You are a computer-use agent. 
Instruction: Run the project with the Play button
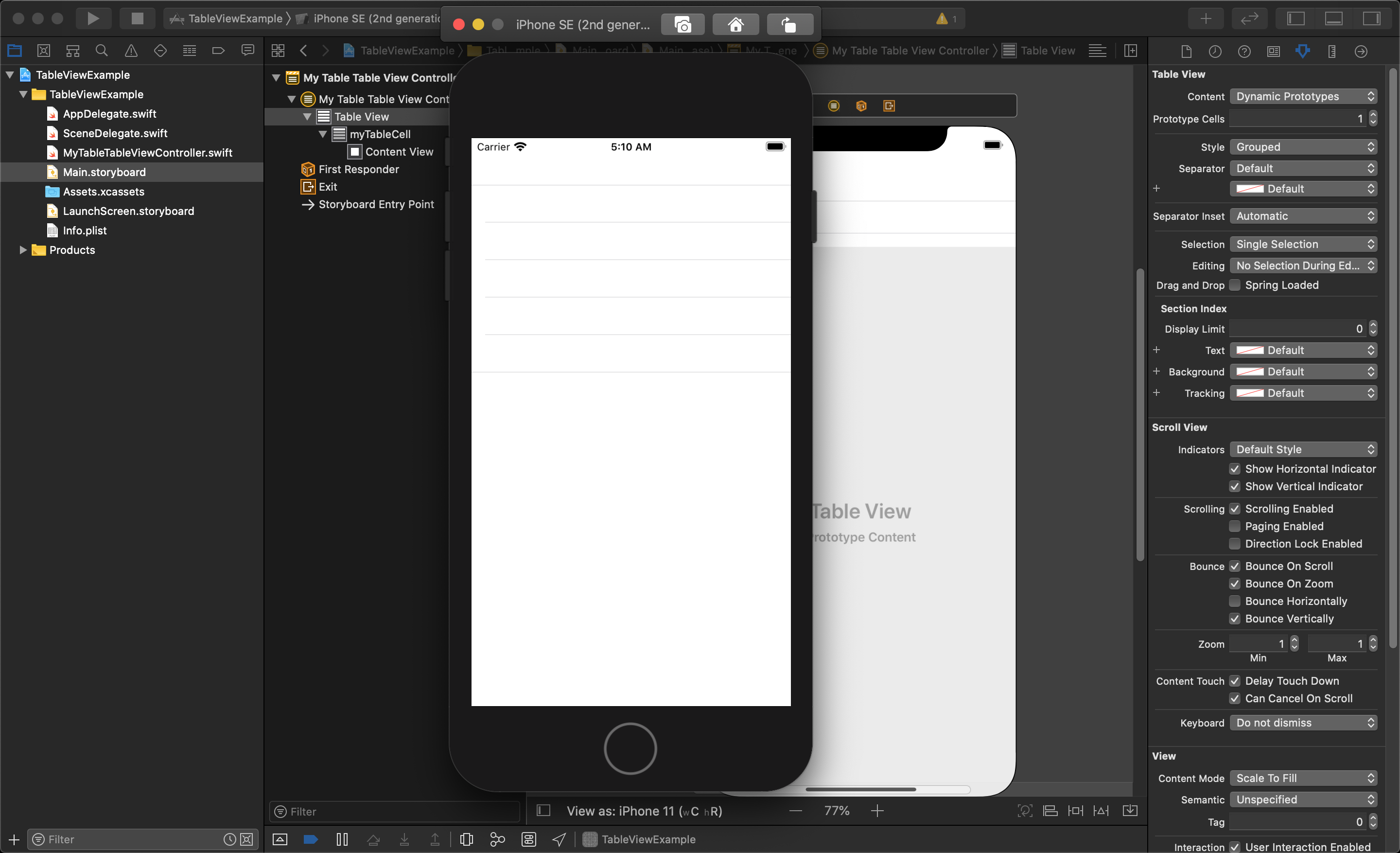[93, 19]
